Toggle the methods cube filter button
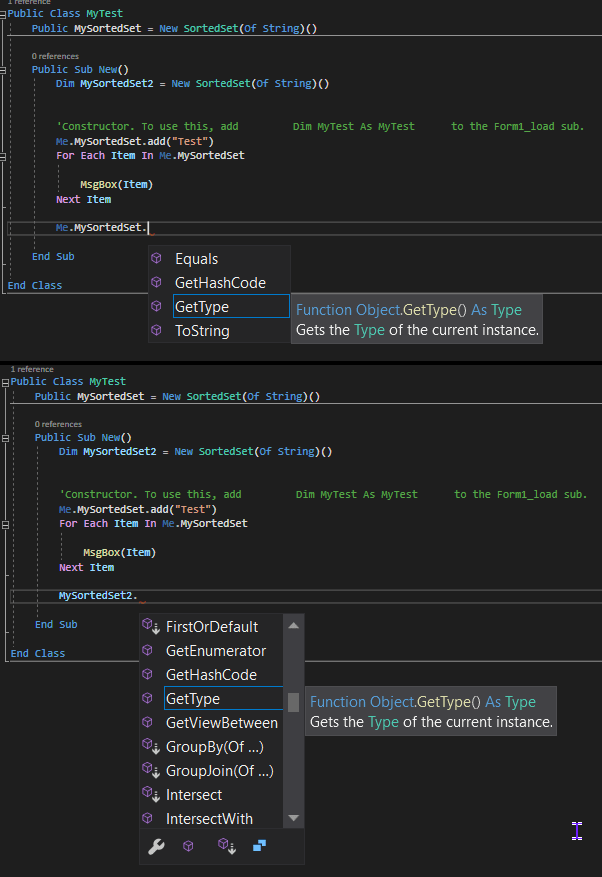 click(188, 847)
